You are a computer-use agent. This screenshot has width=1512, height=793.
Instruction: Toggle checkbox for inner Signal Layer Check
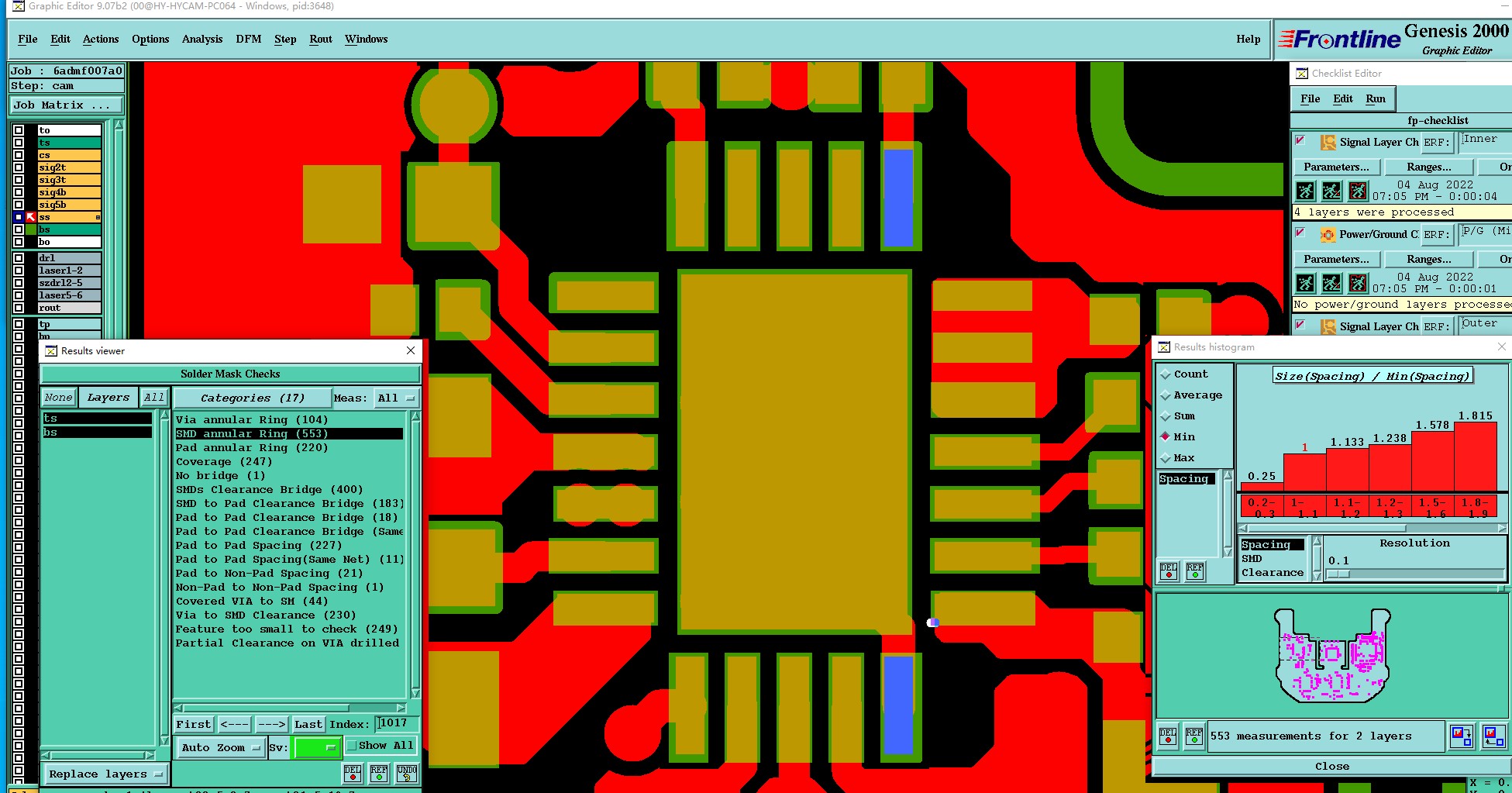1300,140
